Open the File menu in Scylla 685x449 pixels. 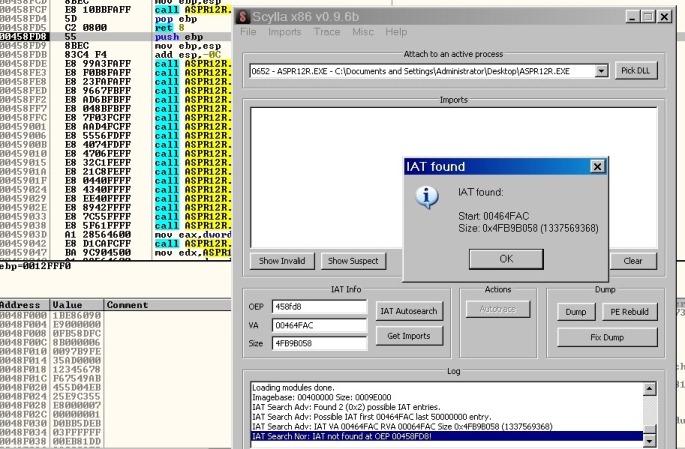point(248,32)
